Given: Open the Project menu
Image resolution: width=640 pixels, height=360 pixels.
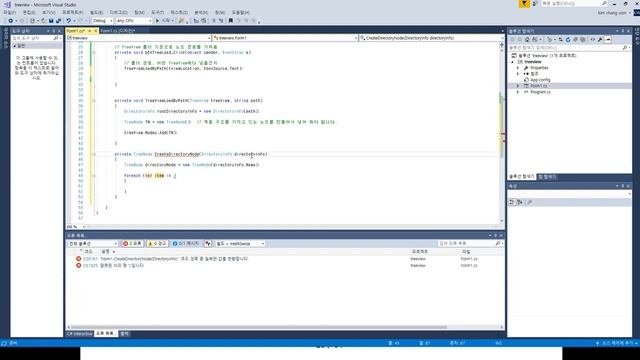Looking at the screenshot, I should [72, 13].
